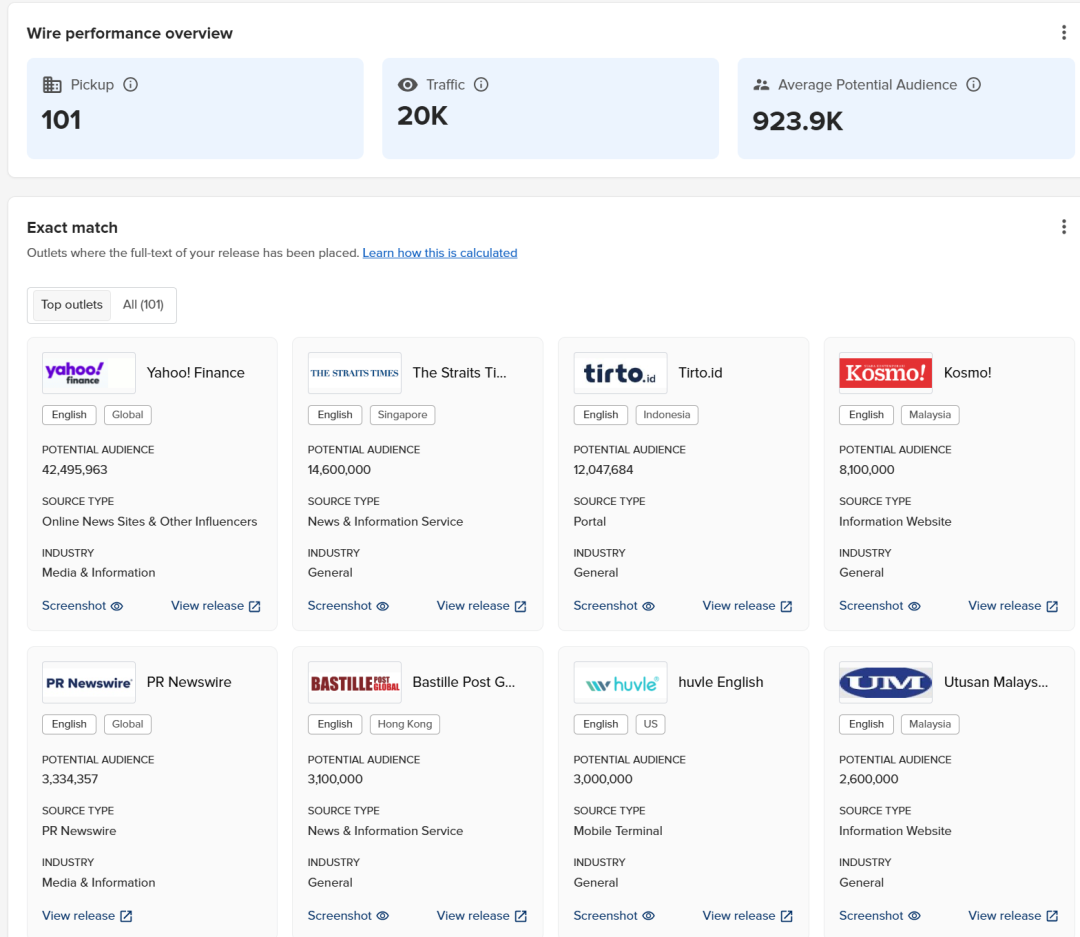Click the Indonesia tag on Tirto.id

667,415
